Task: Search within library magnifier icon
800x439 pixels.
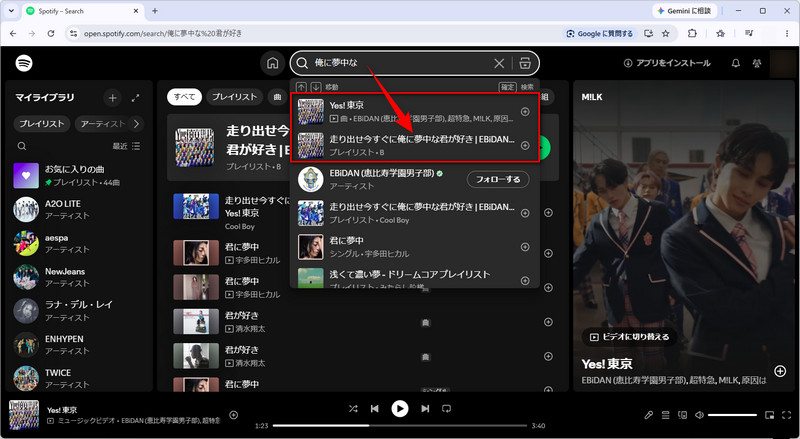Action: pos(22,146)
